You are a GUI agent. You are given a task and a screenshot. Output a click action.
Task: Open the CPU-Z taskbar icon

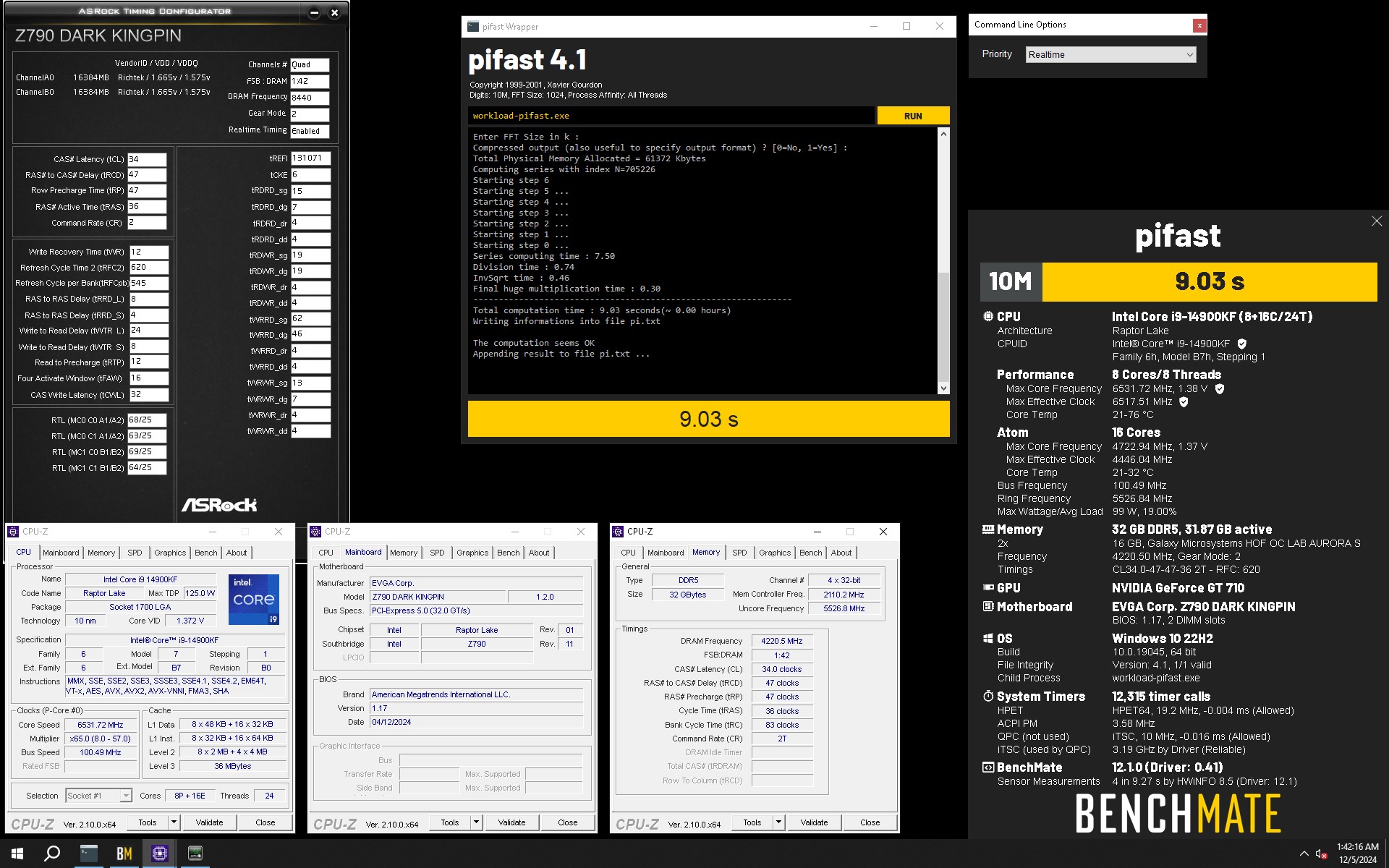click(x=160, y=854)
